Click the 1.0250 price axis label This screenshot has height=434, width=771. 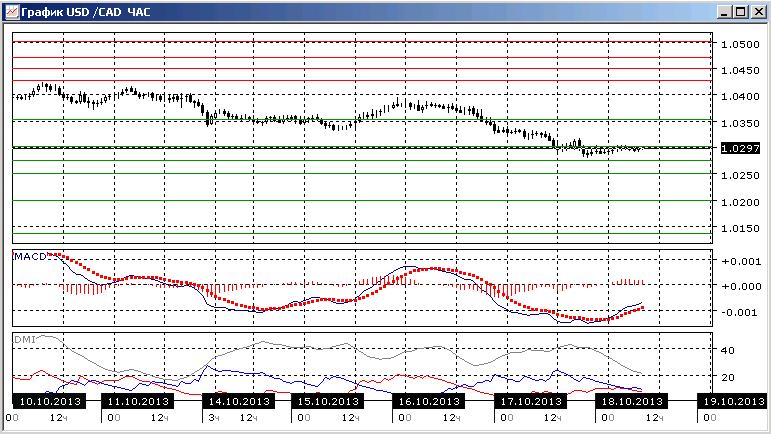point(740,175)
